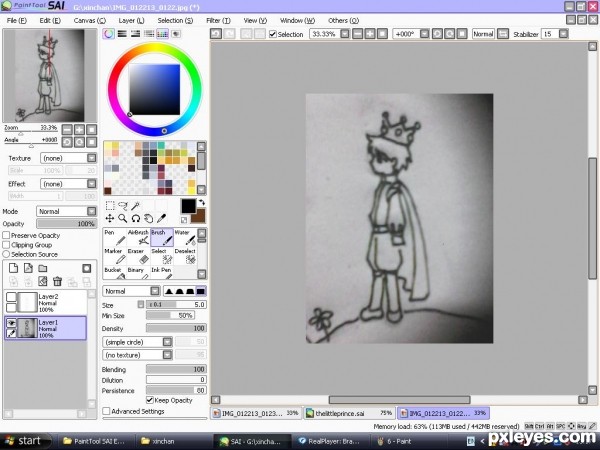Open RealPlayer taskbar button
Image resolution: width=600 pixels, height=450 pixels.
[332, 441]
